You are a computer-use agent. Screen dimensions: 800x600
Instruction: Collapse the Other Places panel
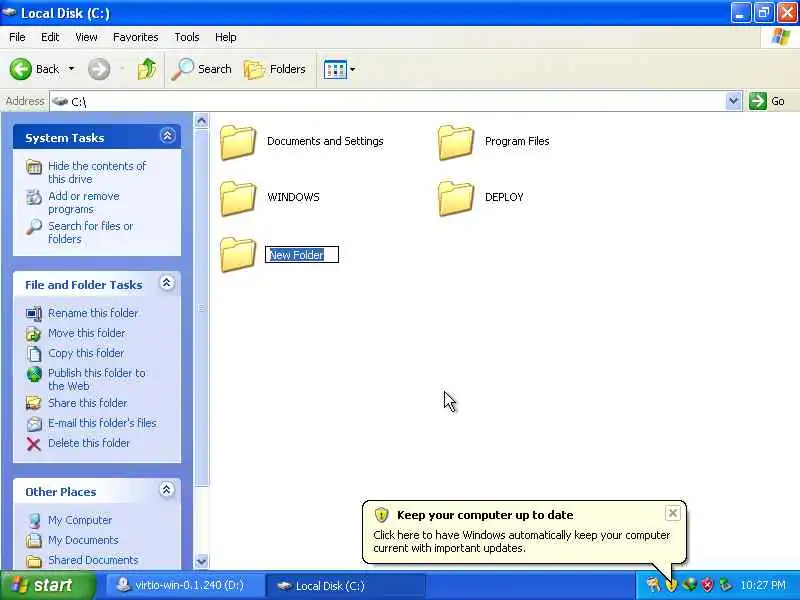pos(167,490)
